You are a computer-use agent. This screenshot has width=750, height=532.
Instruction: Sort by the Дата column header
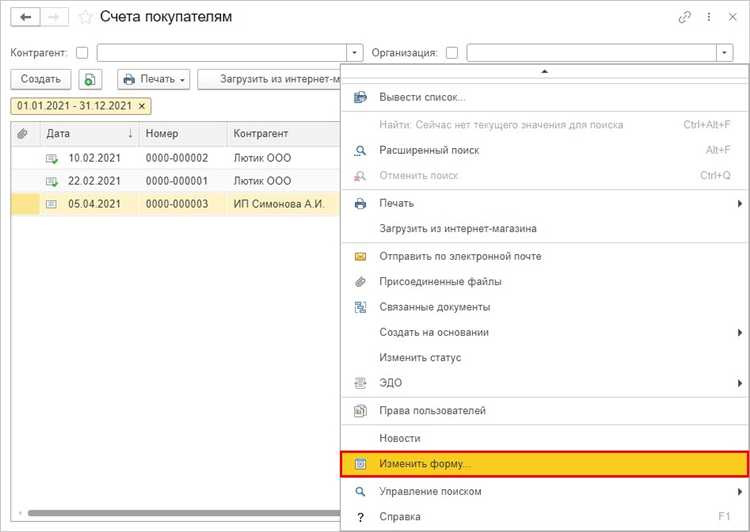(90, 134)
